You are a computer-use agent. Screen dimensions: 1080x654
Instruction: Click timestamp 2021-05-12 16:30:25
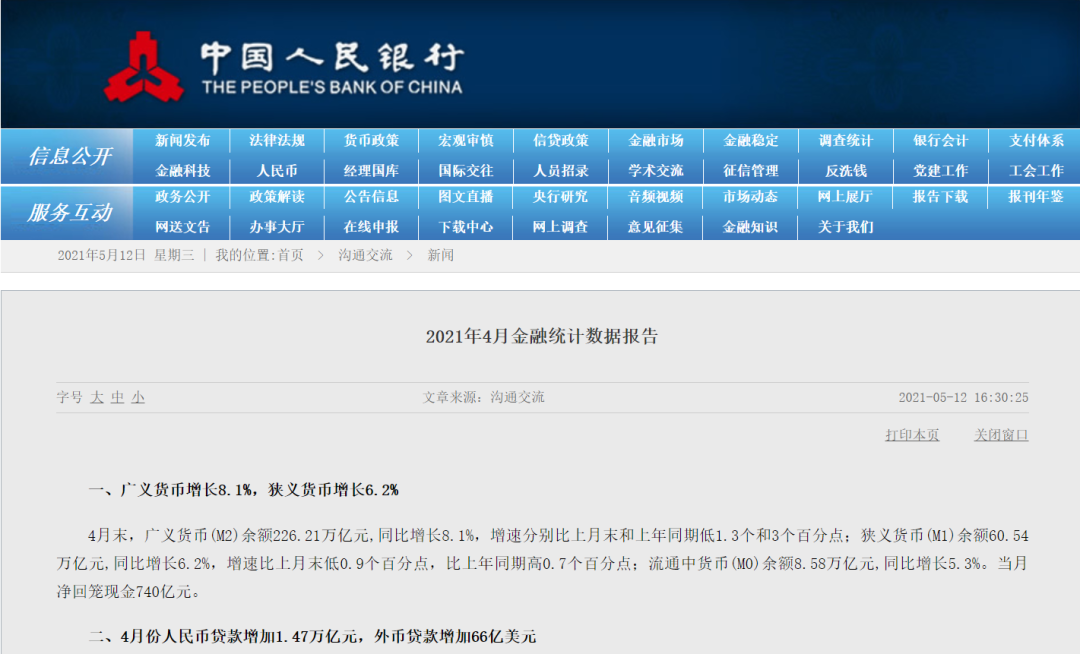[963, 397]
